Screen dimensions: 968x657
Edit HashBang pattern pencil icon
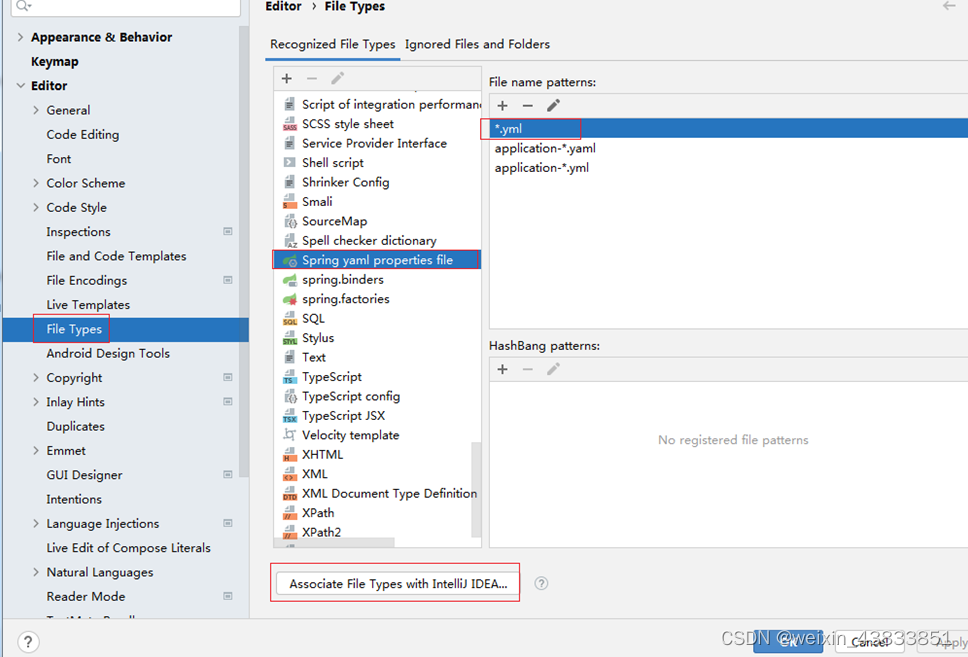pos(553,369)
